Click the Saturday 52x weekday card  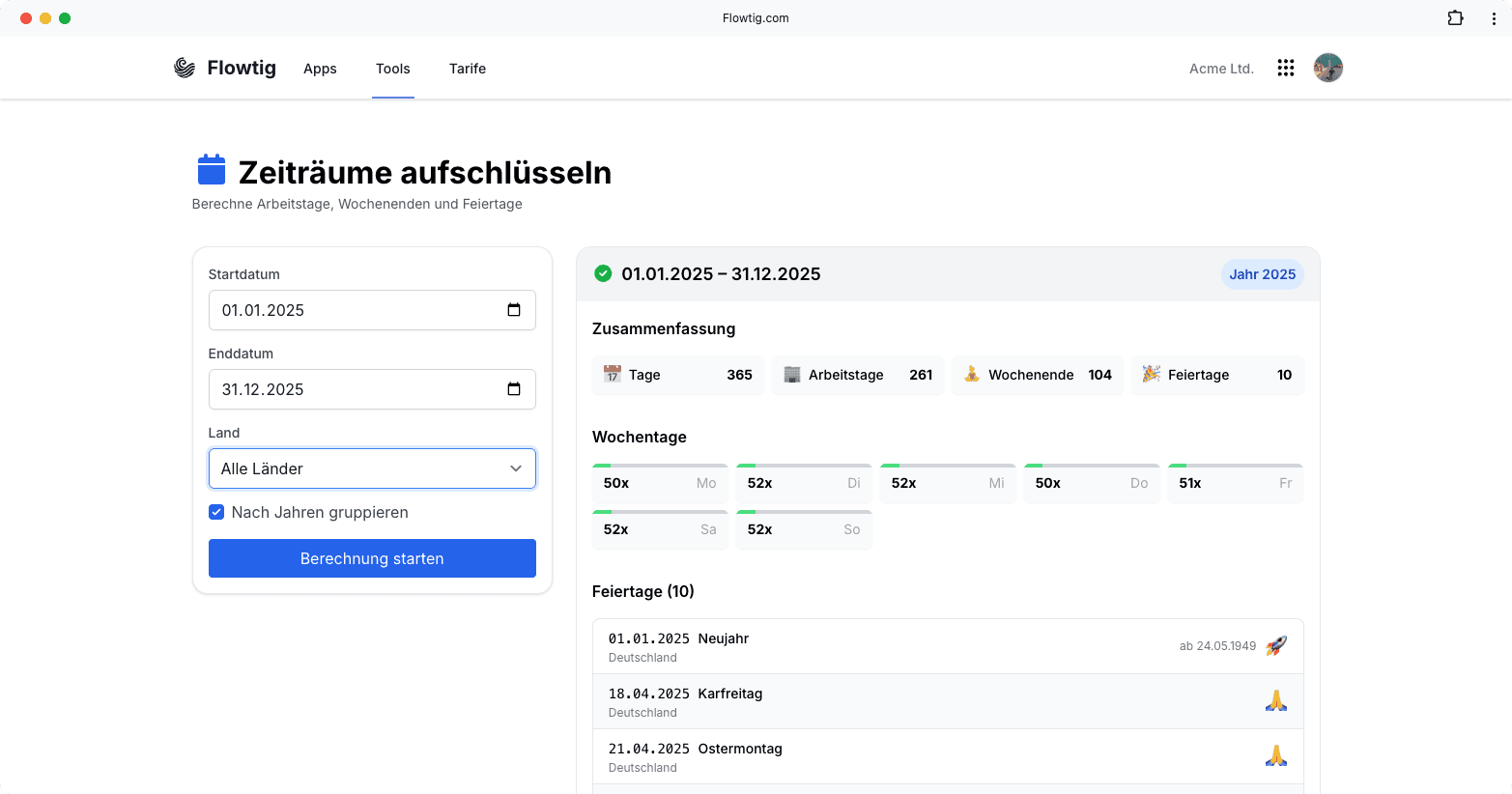coord(660,529)
